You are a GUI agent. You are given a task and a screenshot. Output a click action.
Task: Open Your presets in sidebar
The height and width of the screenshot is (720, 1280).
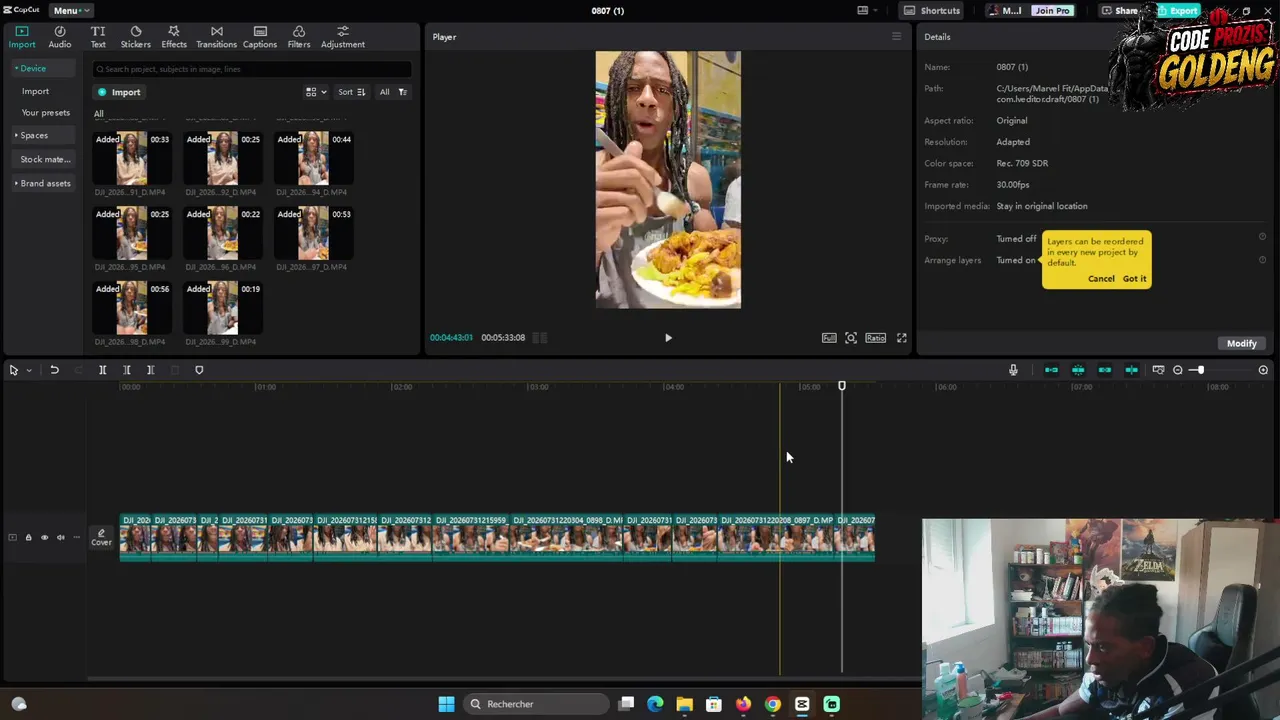(x=46, y=113)
